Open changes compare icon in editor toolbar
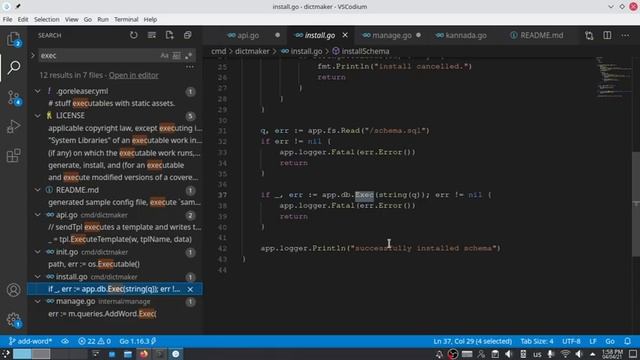Screen dimensions: 640x360 tap(589, 36)
